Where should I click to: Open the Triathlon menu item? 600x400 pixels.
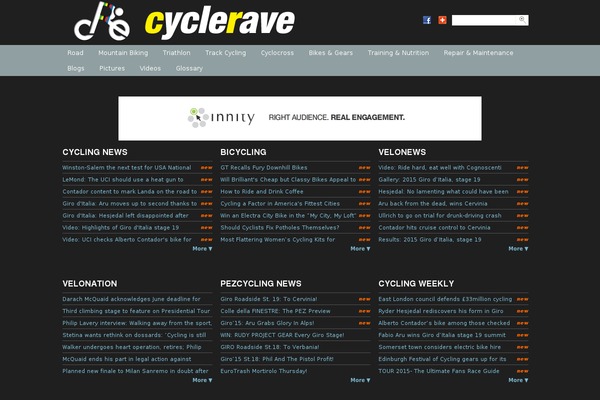(176, 53)
